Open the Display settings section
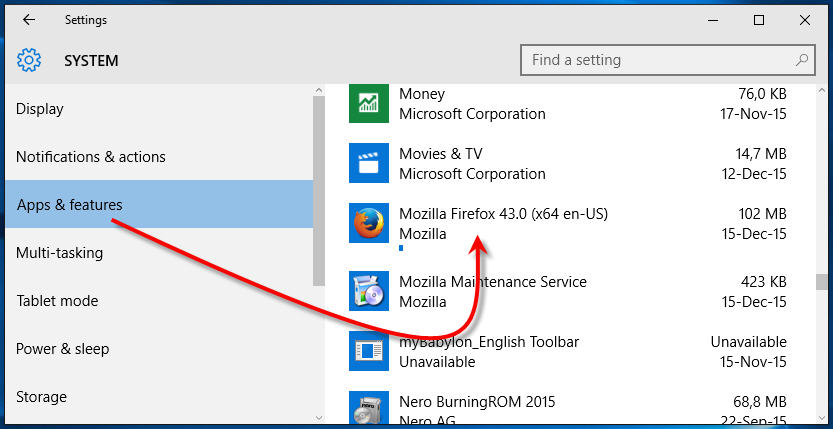The height and width of the screenshot is (429, 833). click(40, 109)
